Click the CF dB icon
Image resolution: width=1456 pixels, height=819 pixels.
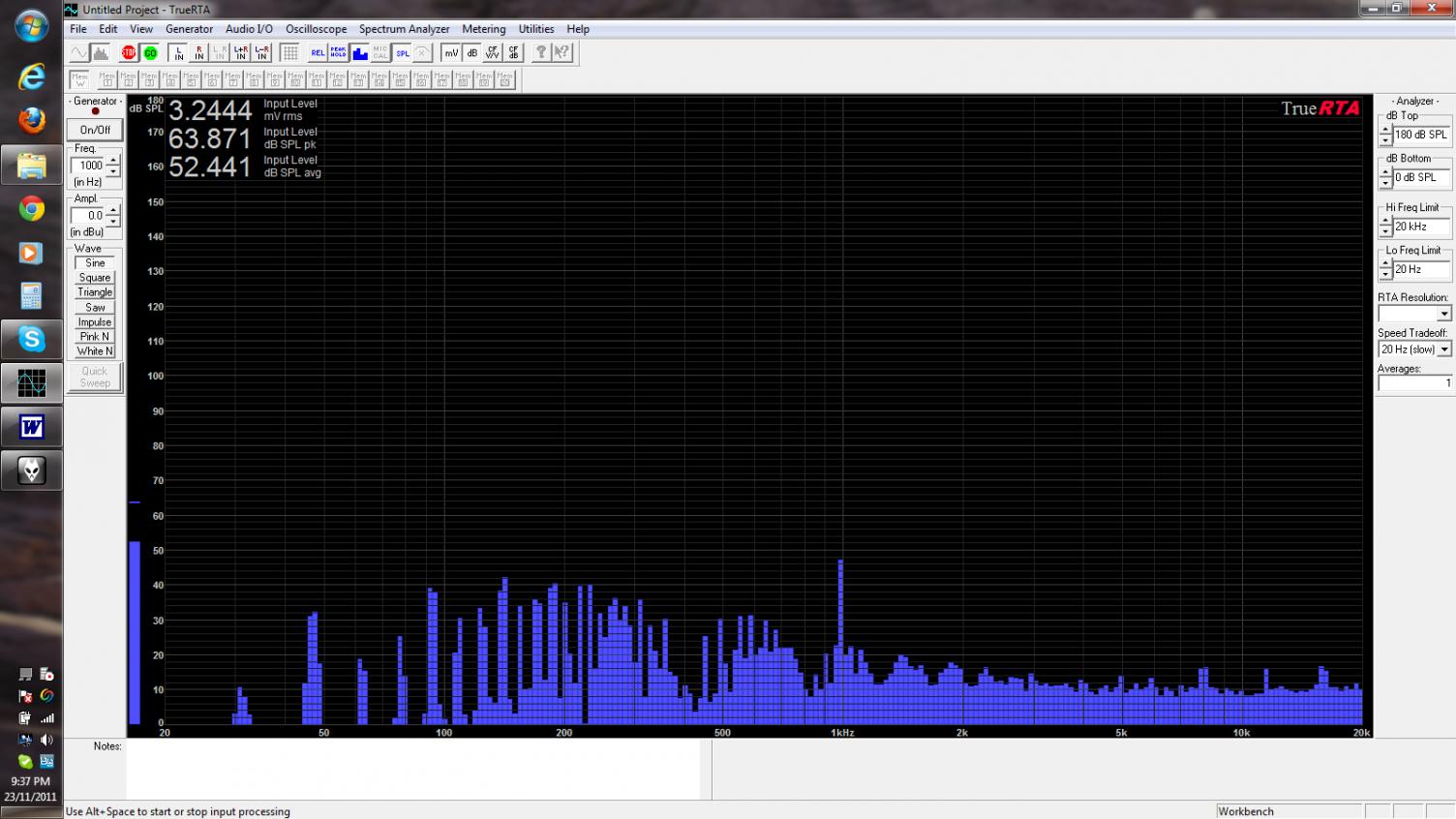[x=513, y=52]
